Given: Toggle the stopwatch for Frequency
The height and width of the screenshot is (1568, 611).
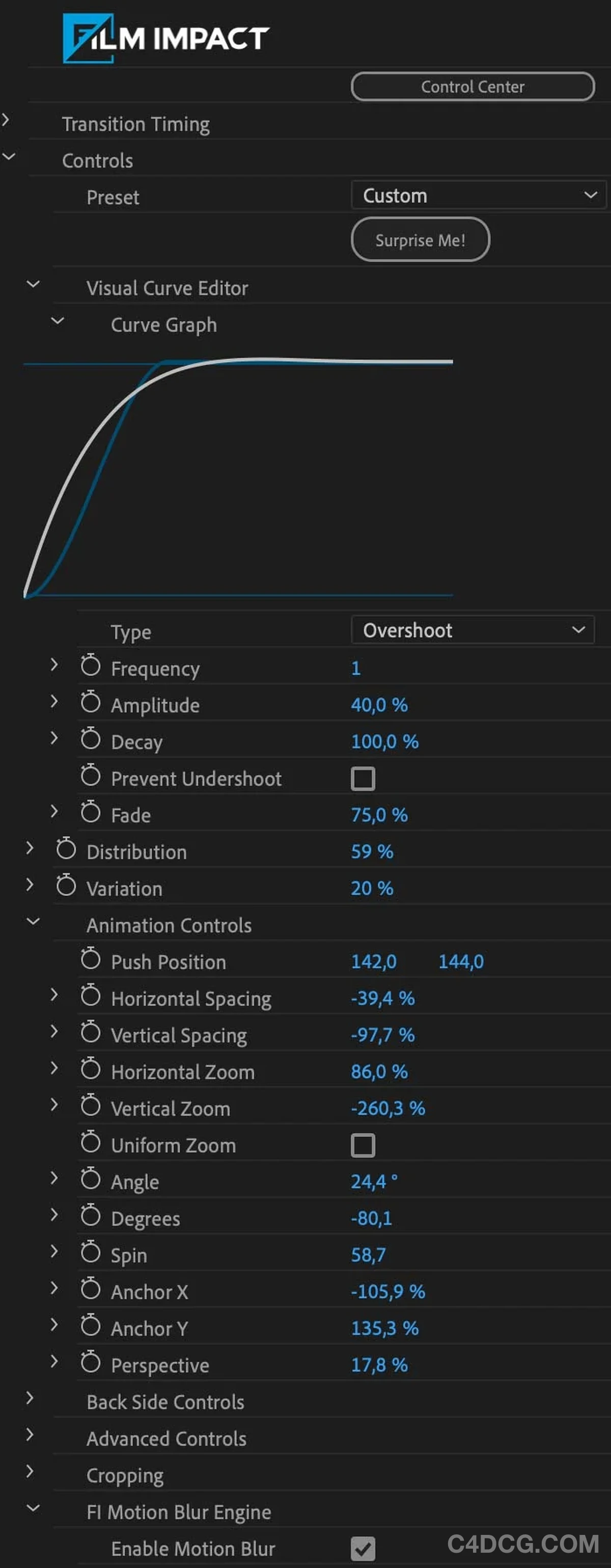Looking at the screenshot, I should click(x=90, y=666).
